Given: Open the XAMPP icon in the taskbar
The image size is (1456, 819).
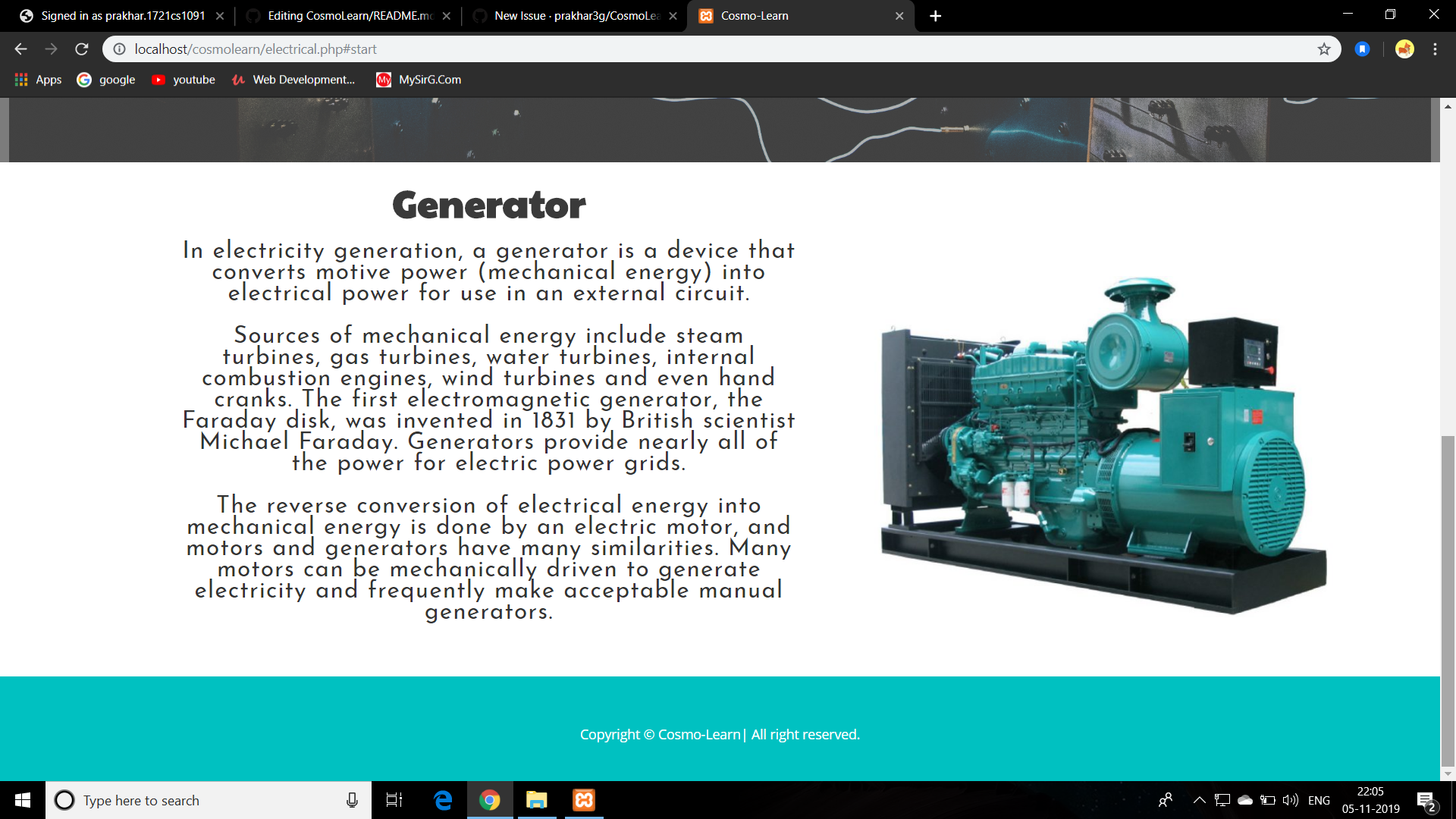Looking at the screenshot, I should tap(584, 800).
